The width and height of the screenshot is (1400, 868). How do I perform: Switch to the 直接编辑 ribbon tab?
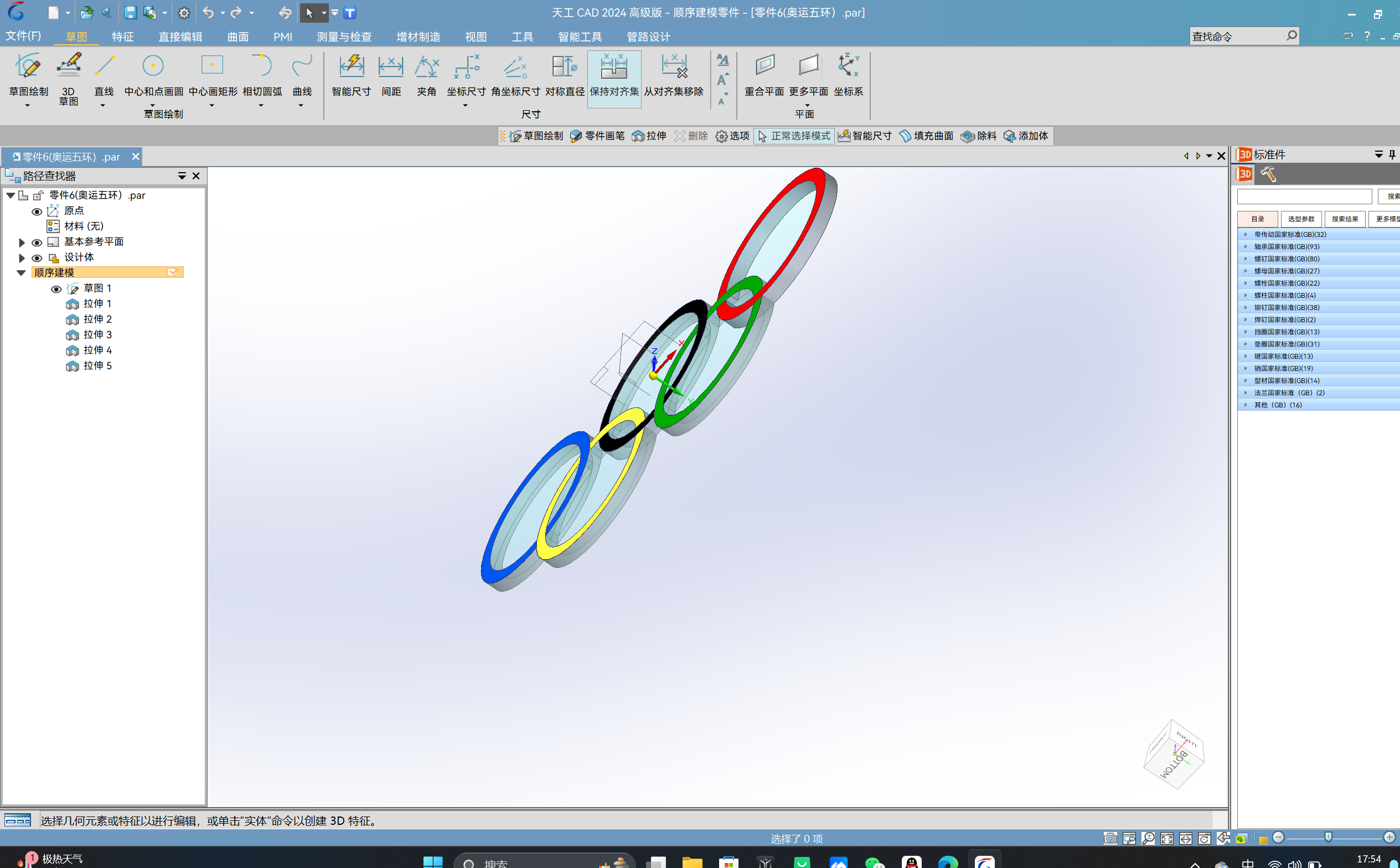point(180,37)
